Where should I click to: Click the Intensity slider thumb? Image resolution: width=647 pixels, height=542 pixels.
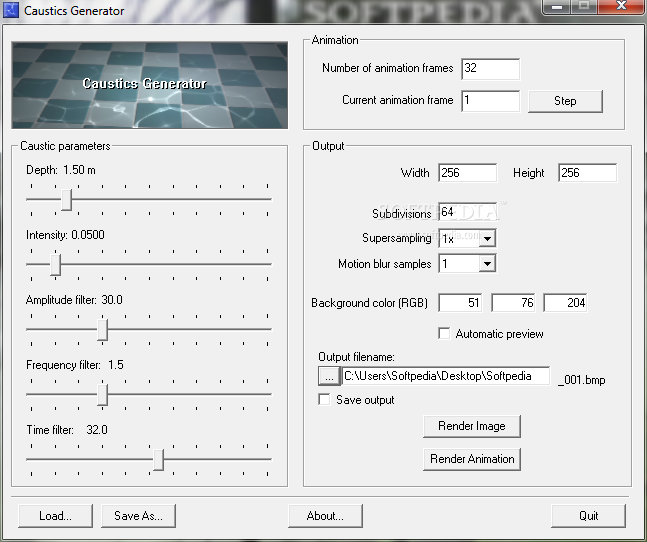tap(55, 265)
